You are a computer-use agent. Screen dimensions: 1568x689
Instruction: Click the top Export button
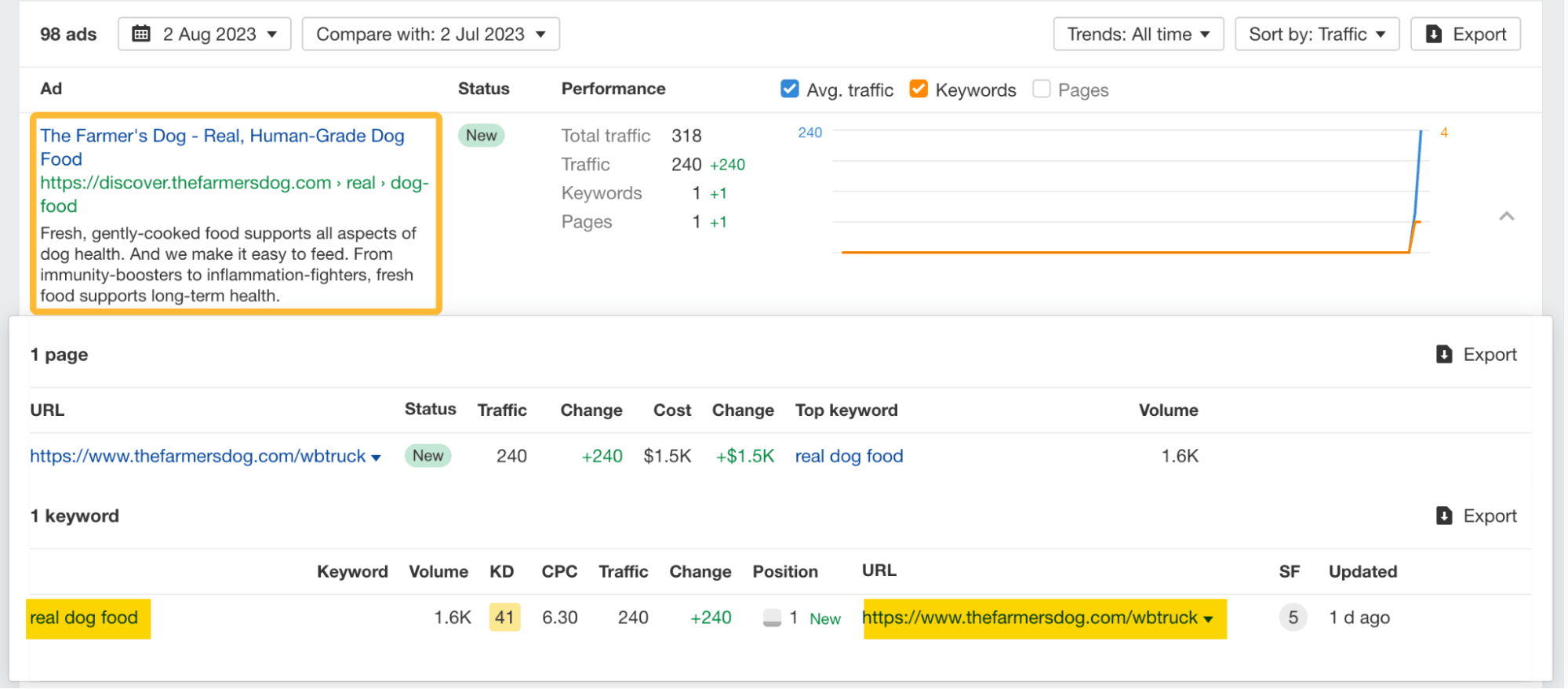click(x=1465, y=35)
